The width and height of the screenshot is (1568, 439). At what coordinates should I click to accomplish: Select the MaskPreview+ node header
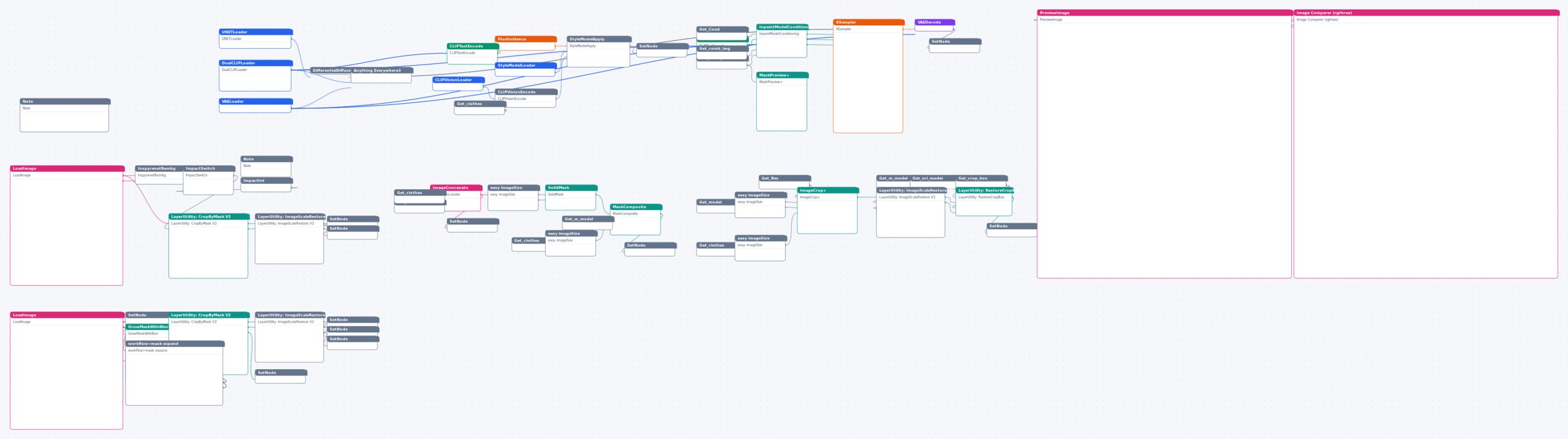click(x=782, y=75)
